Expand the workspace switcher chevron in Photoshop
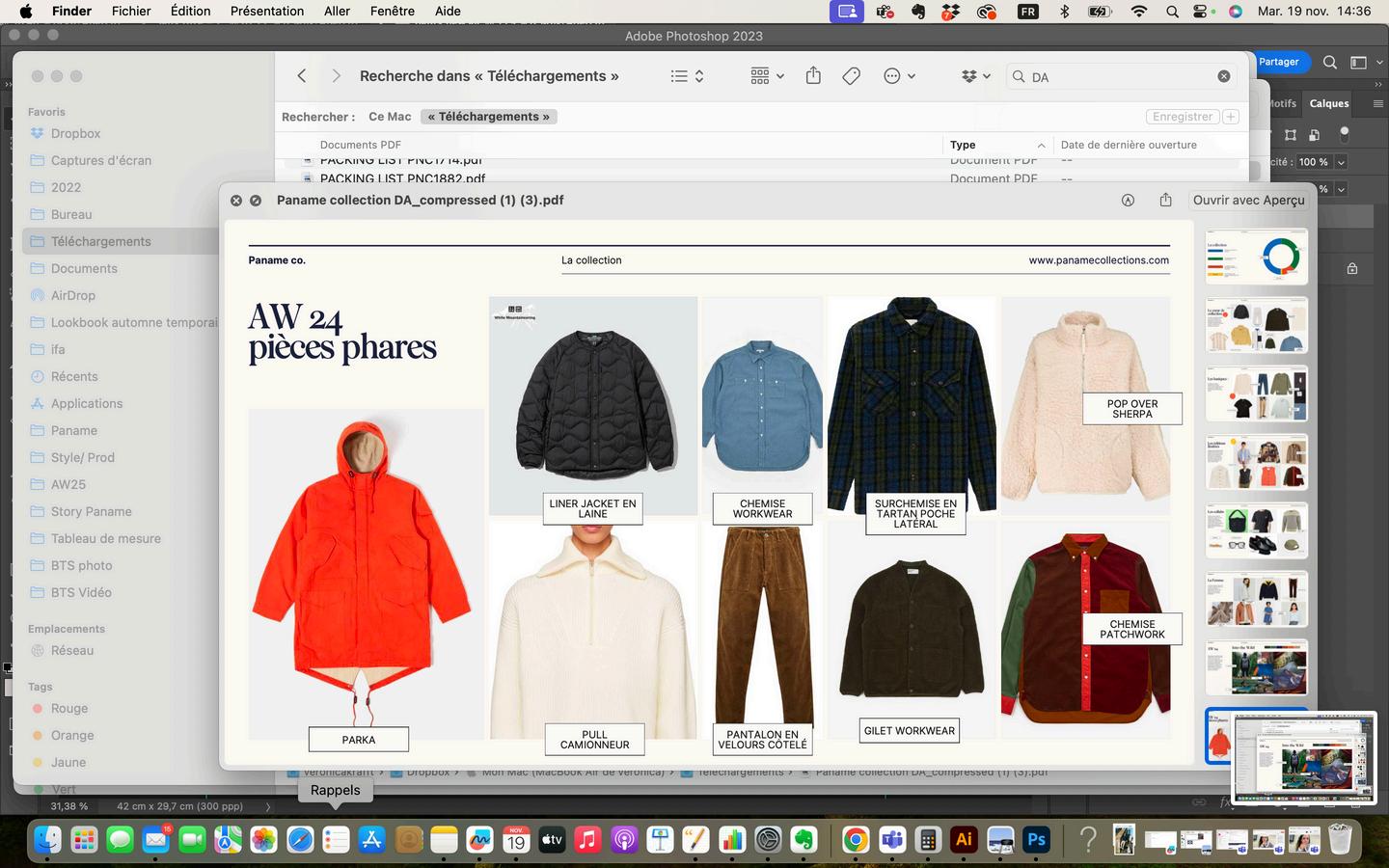The height and width of the screenshot is (868, 1389). click(x=1378, y=62)
